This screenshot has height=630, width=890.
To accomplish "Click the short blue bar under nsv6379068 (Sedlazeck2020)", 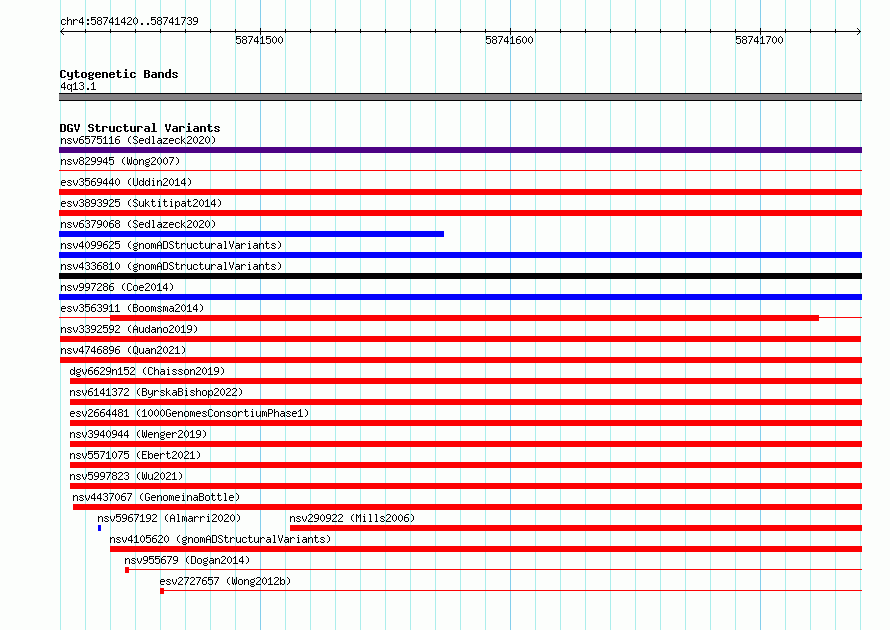I will (x=251, y=234).
